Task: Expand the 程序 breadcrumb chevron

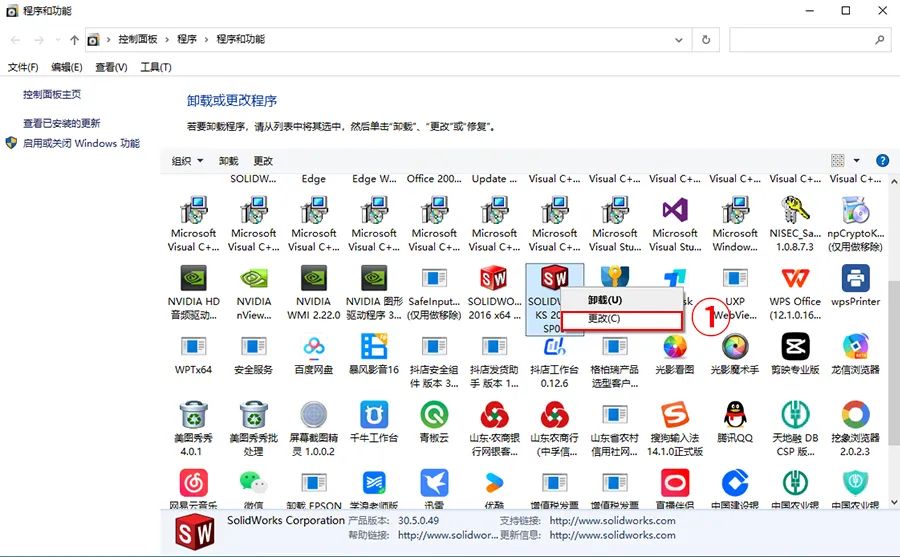Action: tap(206, 40)
